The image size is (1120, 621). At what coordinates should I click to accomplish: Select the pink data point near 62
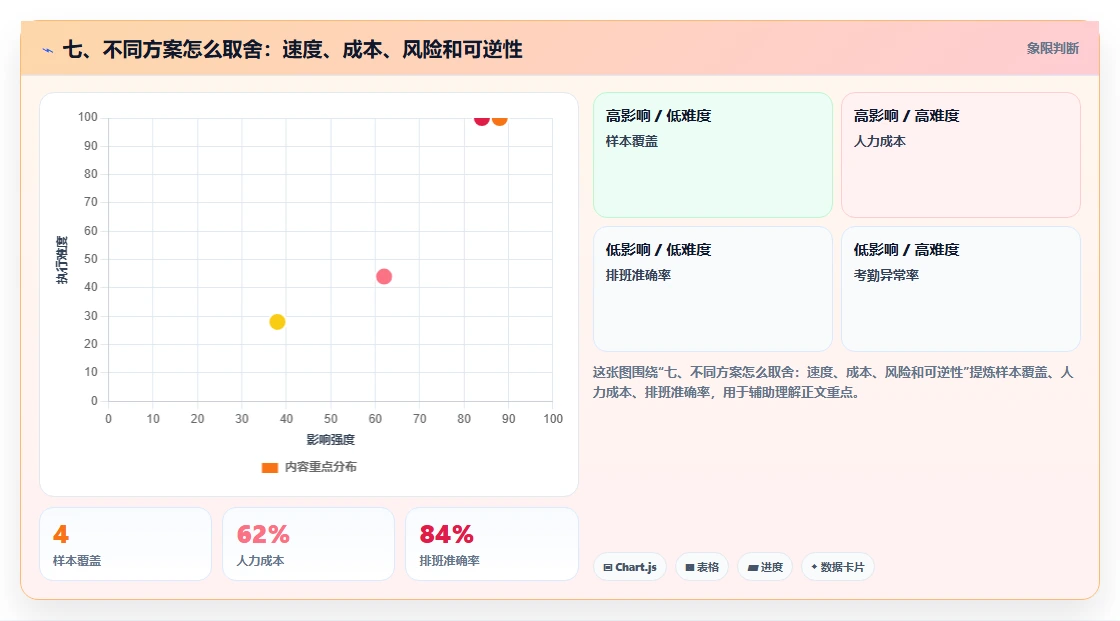(x=384, y=277)
